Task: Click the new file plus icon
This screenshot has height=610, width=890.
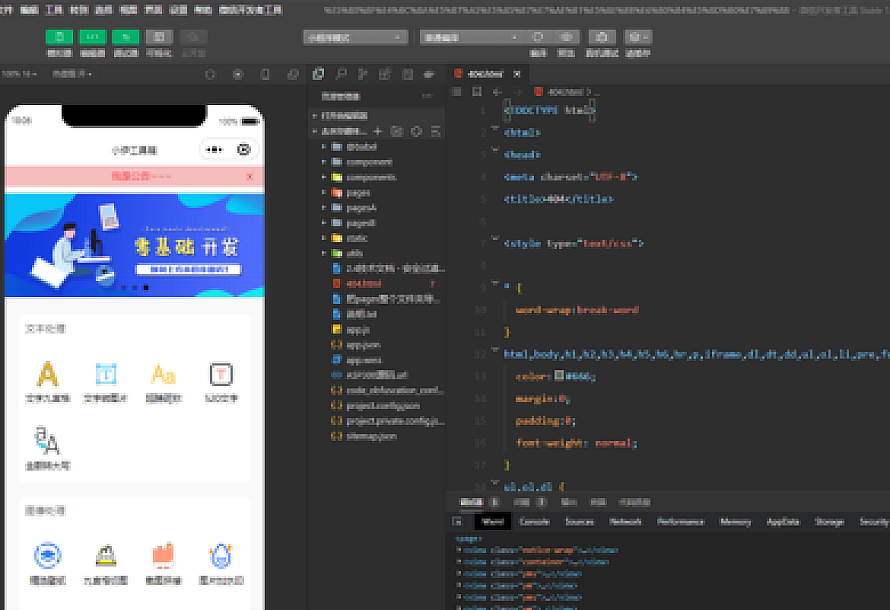Action: pos(378,131)
